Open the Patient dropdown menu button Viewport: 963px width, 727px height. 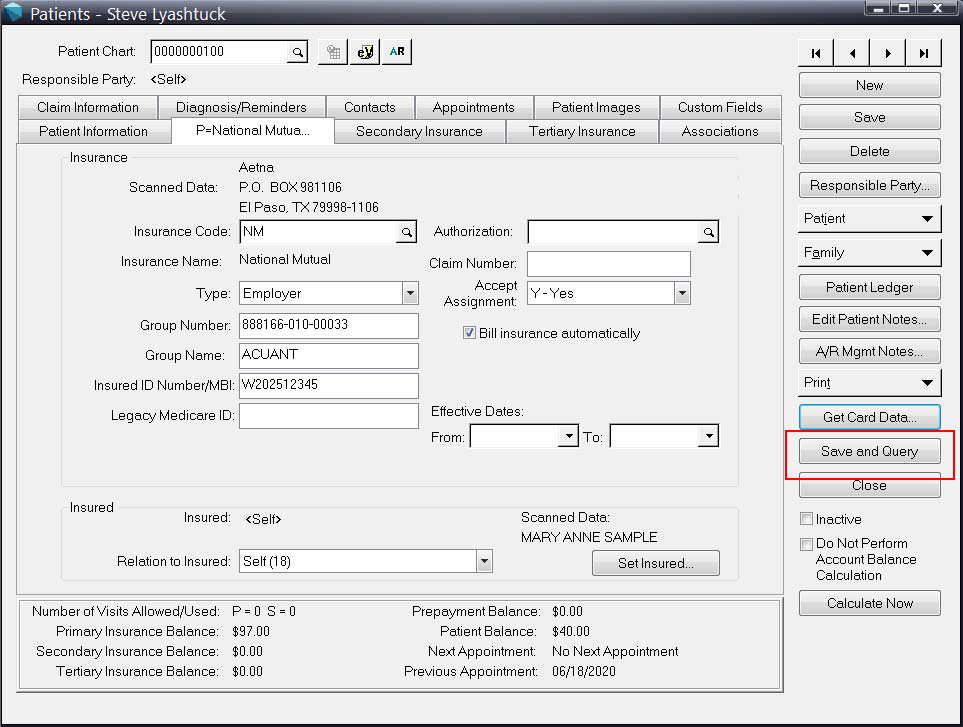point(869,219)
